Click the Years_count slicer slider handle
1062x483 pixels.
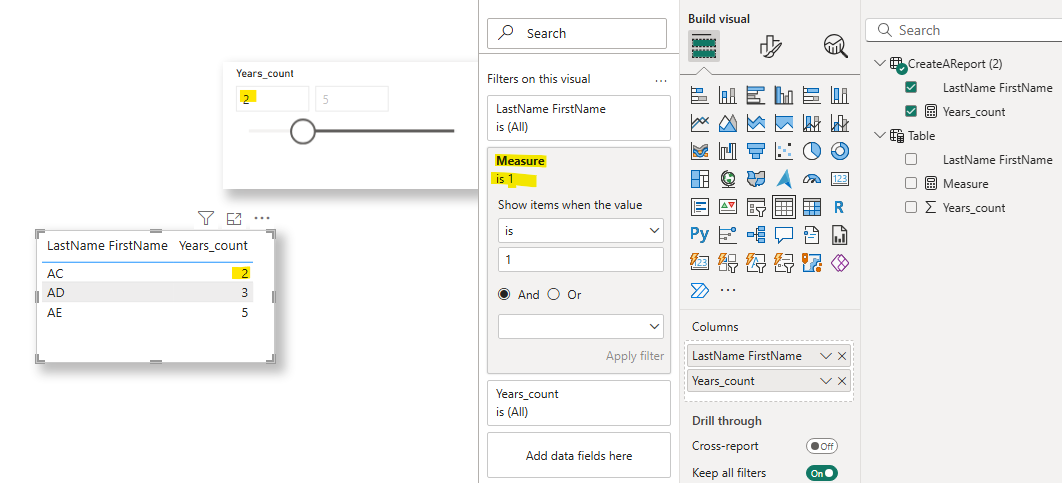[303, 131]
